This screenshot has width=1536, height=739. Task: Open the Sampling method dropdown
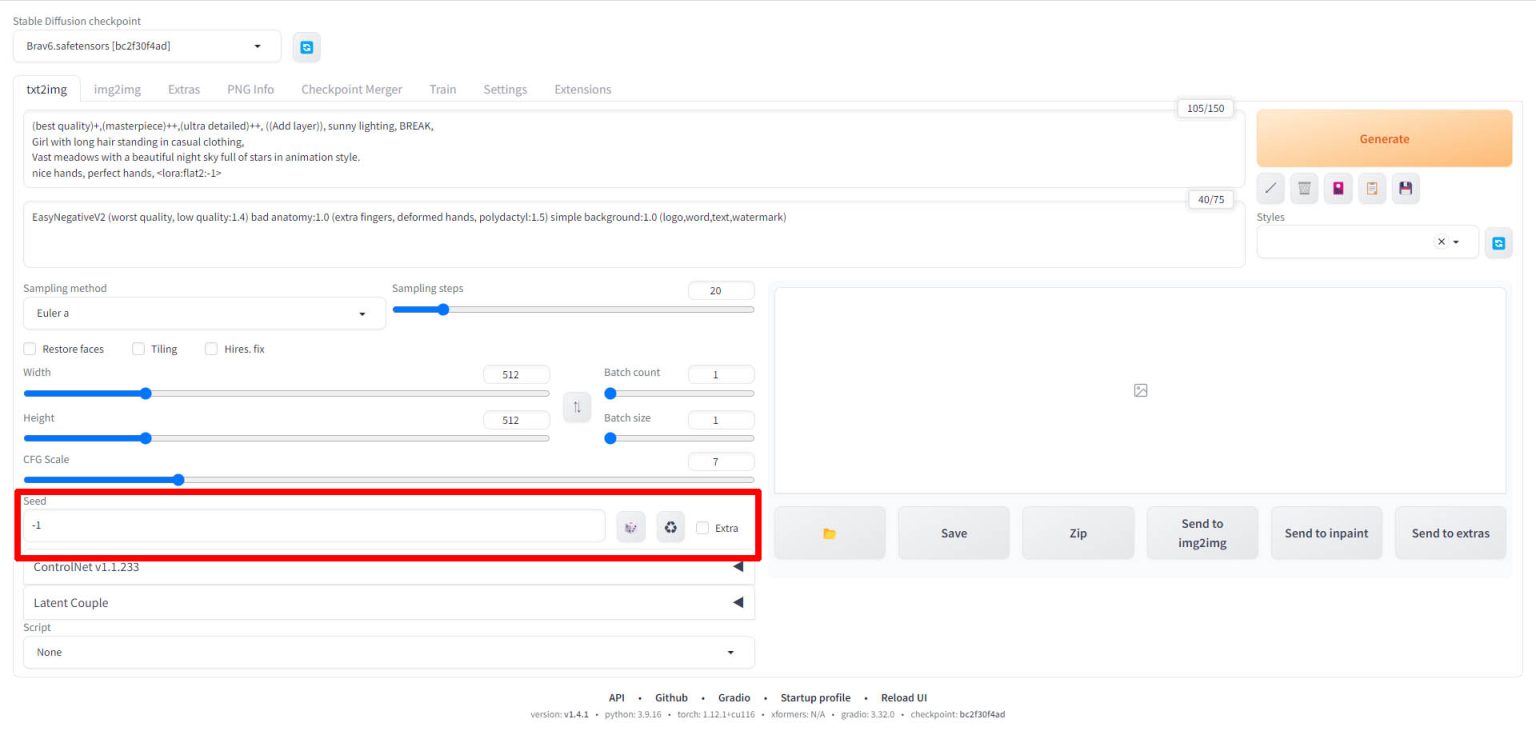[x=204, y=314]
